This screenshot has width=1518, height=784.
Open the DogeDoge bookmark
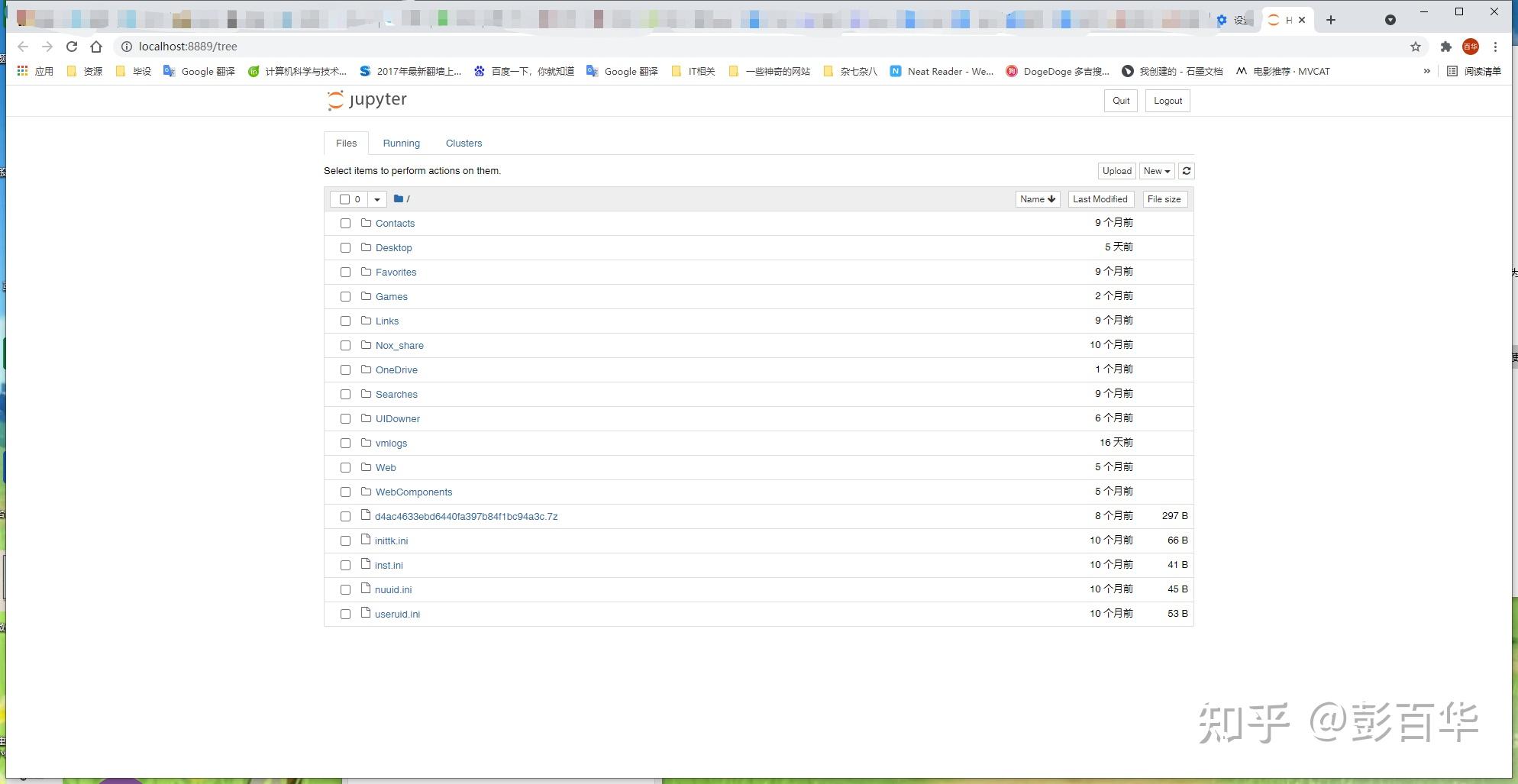click(1058, 71)
